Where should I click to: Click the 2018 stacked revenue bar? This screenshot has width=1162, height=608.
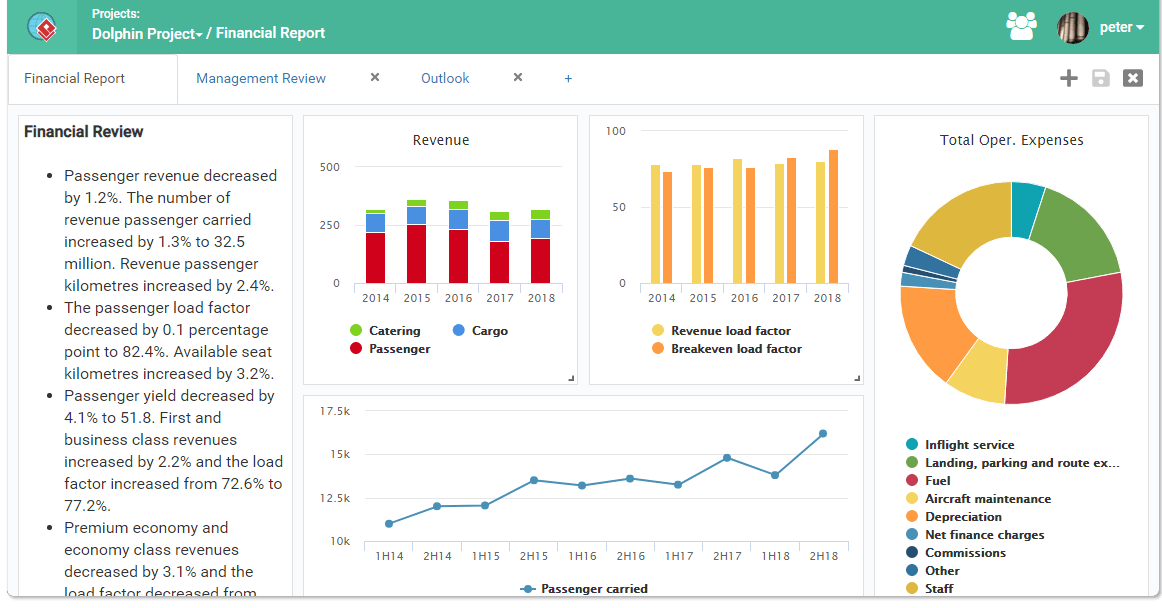click(540, 247)
